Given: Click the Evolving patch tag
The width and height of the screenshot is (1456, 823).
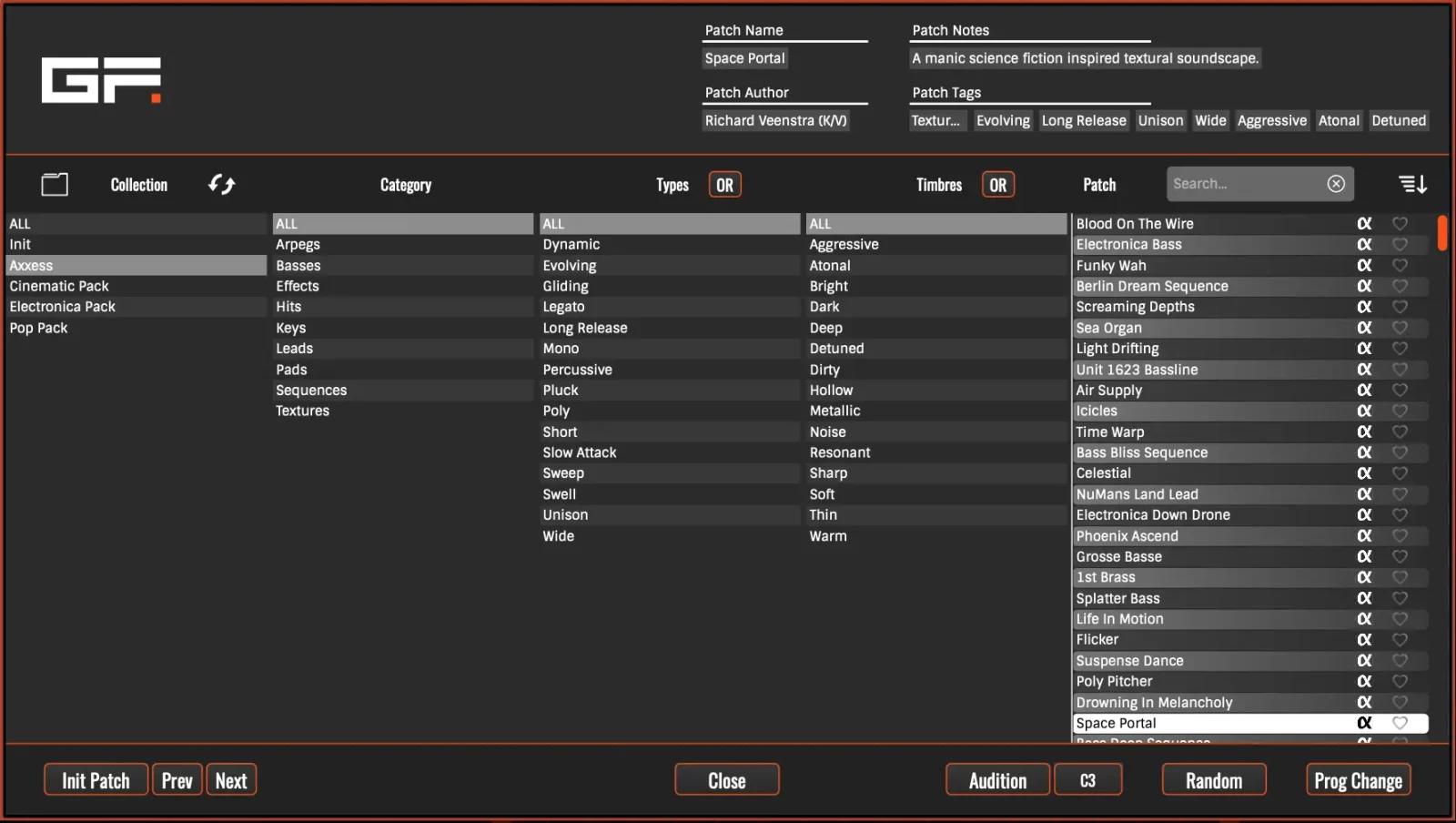Looking at the screenshot, I should tap(1003, 120).
